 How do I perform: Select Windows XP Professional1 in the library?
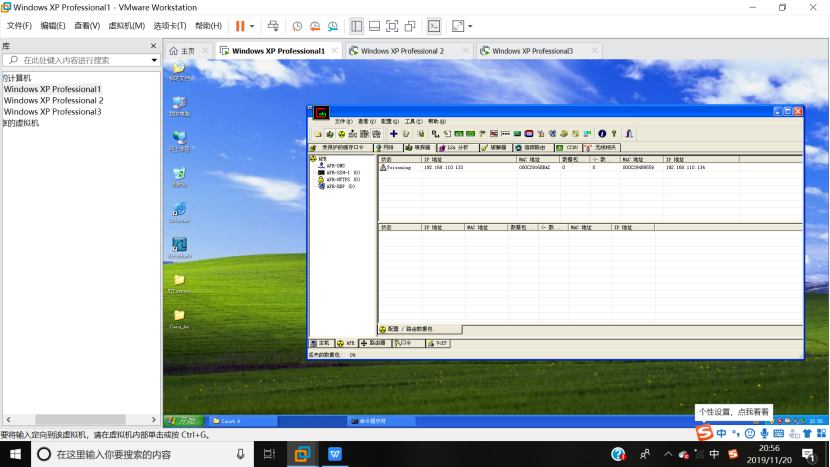(52, 89)
